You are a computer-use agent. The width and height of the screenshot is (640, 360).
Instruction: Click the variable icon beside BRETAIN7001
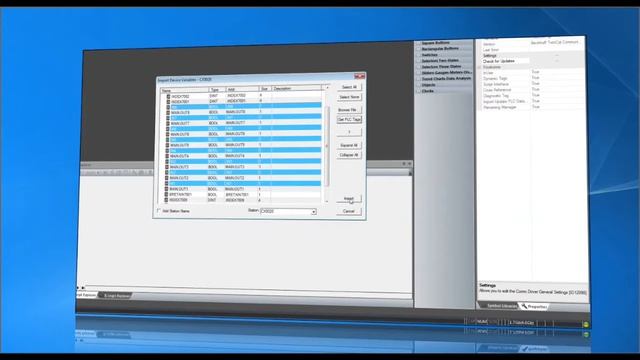[x=167, y=195]
